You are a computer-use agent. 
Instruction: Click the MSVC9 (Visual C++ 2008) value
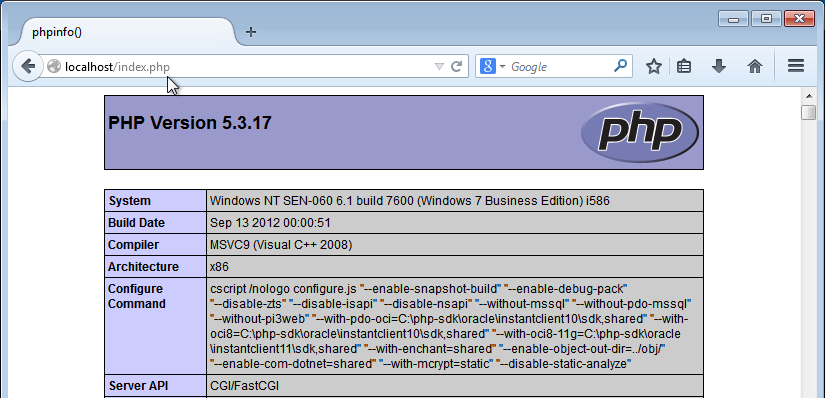tap(281, 245)
